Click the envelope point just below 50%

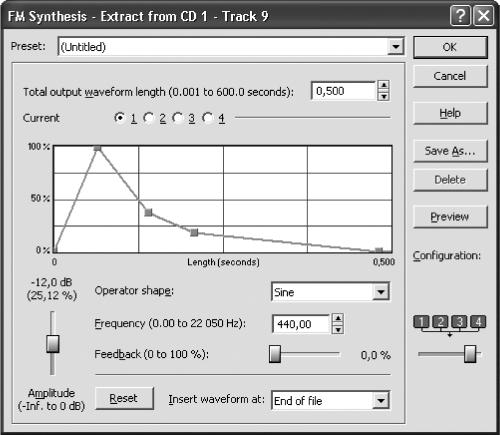pyautogui.click(x=148, y=212)
